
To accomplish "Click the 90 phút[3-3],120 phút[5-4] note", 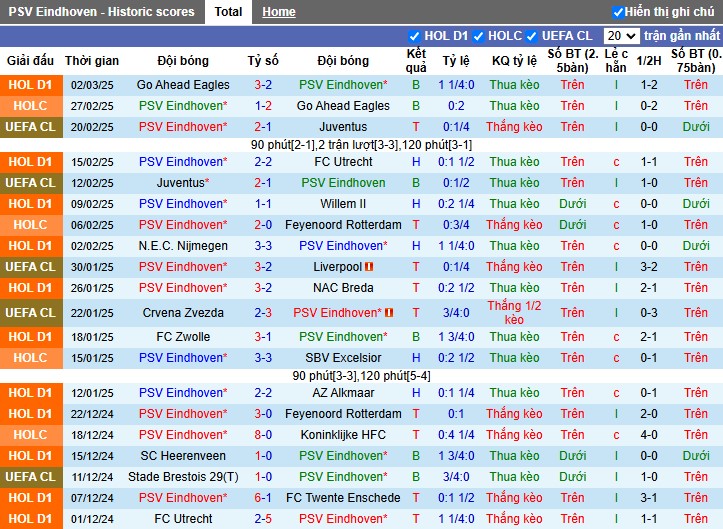I will coord(361,376).
